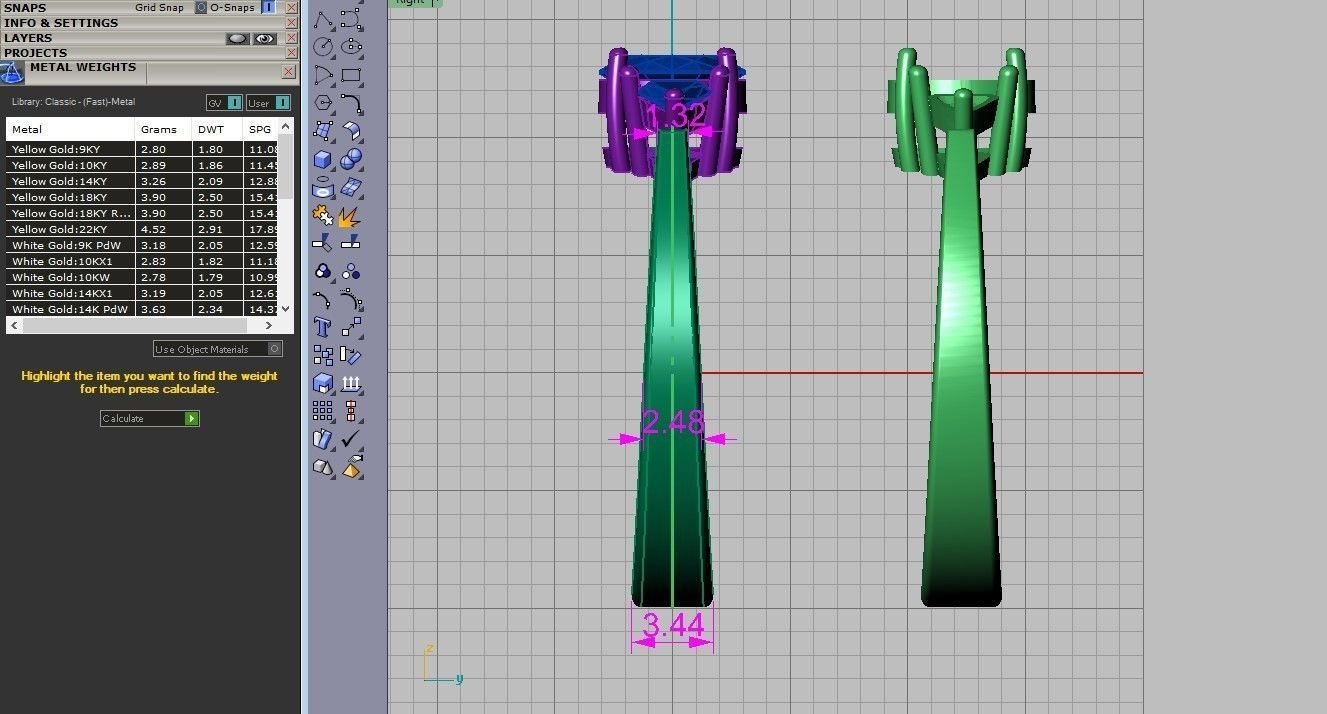The width and height of the screenshot is (1327, 714).
Task: Select the Fillet curves tool
Action: (x=351, y=103)
